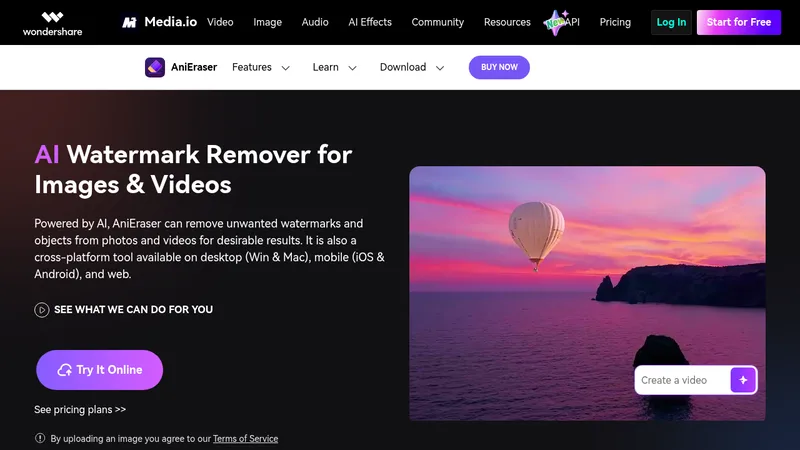
Task: Click the Media.io logo icon
Action: click(130, 22)
